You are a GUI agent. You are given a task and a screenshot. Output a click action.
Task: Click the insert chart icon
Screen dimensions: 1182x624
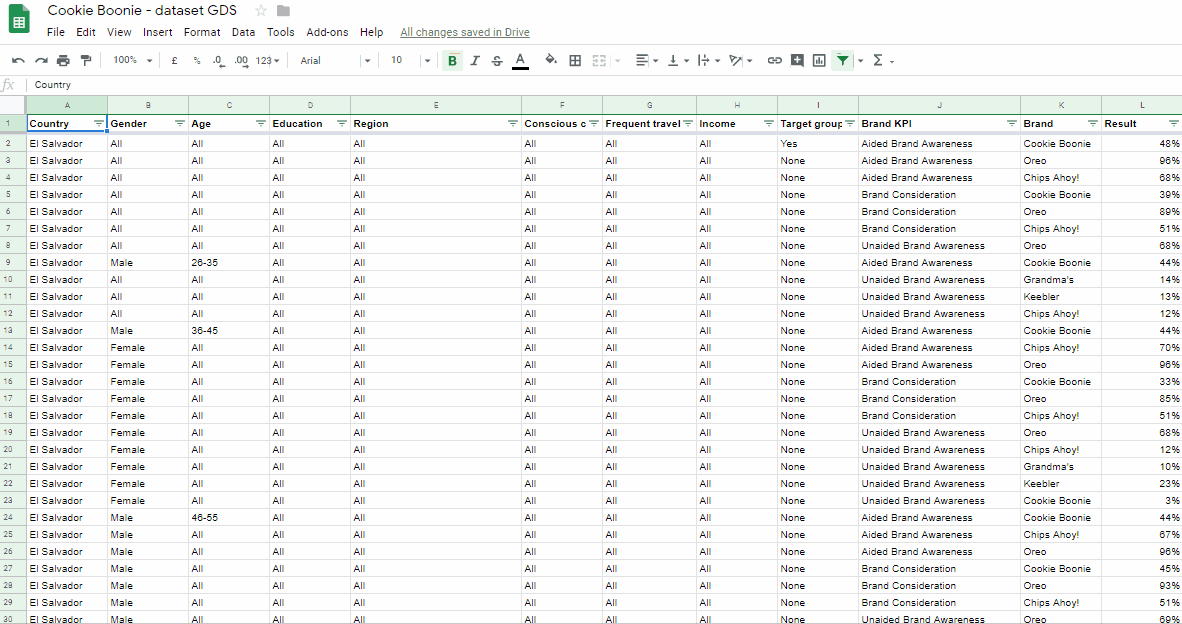point(819,60)
